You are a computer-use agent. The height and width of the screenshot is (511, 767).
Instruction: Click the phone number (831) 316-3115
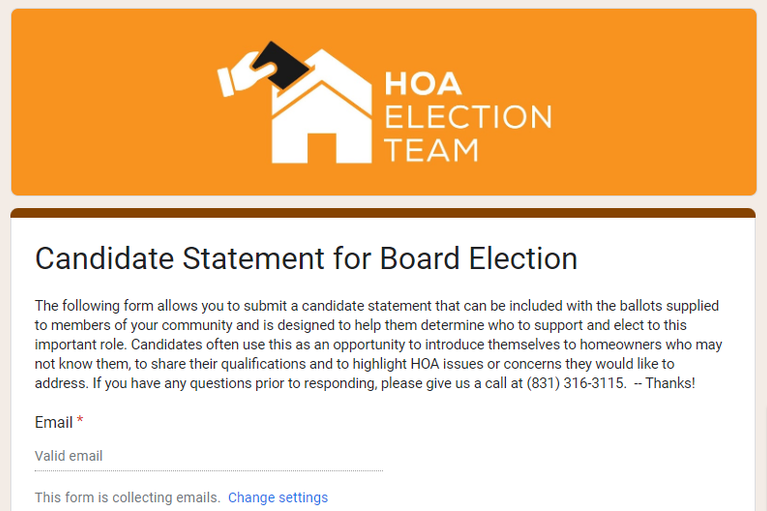coord(576,383)
